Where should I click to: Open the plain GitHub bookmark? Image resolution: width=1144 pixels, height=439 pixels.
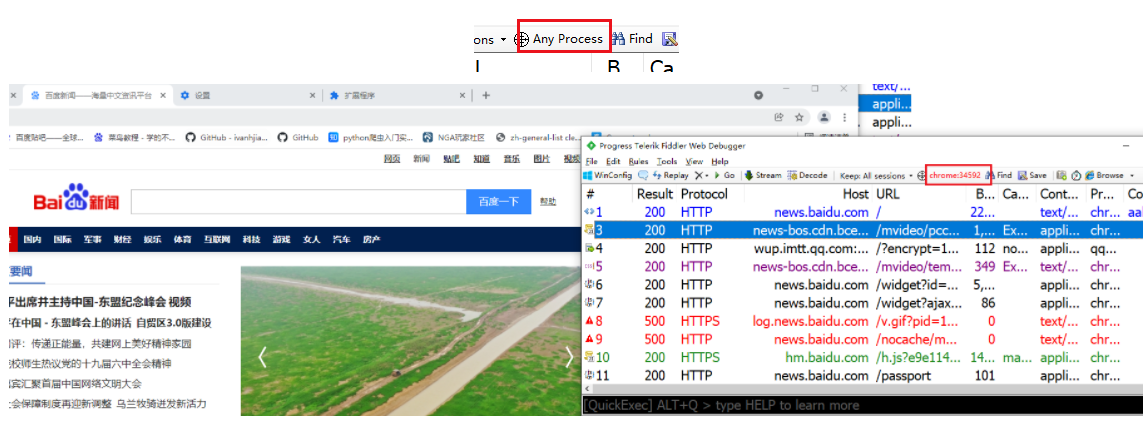click(x=298, y=137)
